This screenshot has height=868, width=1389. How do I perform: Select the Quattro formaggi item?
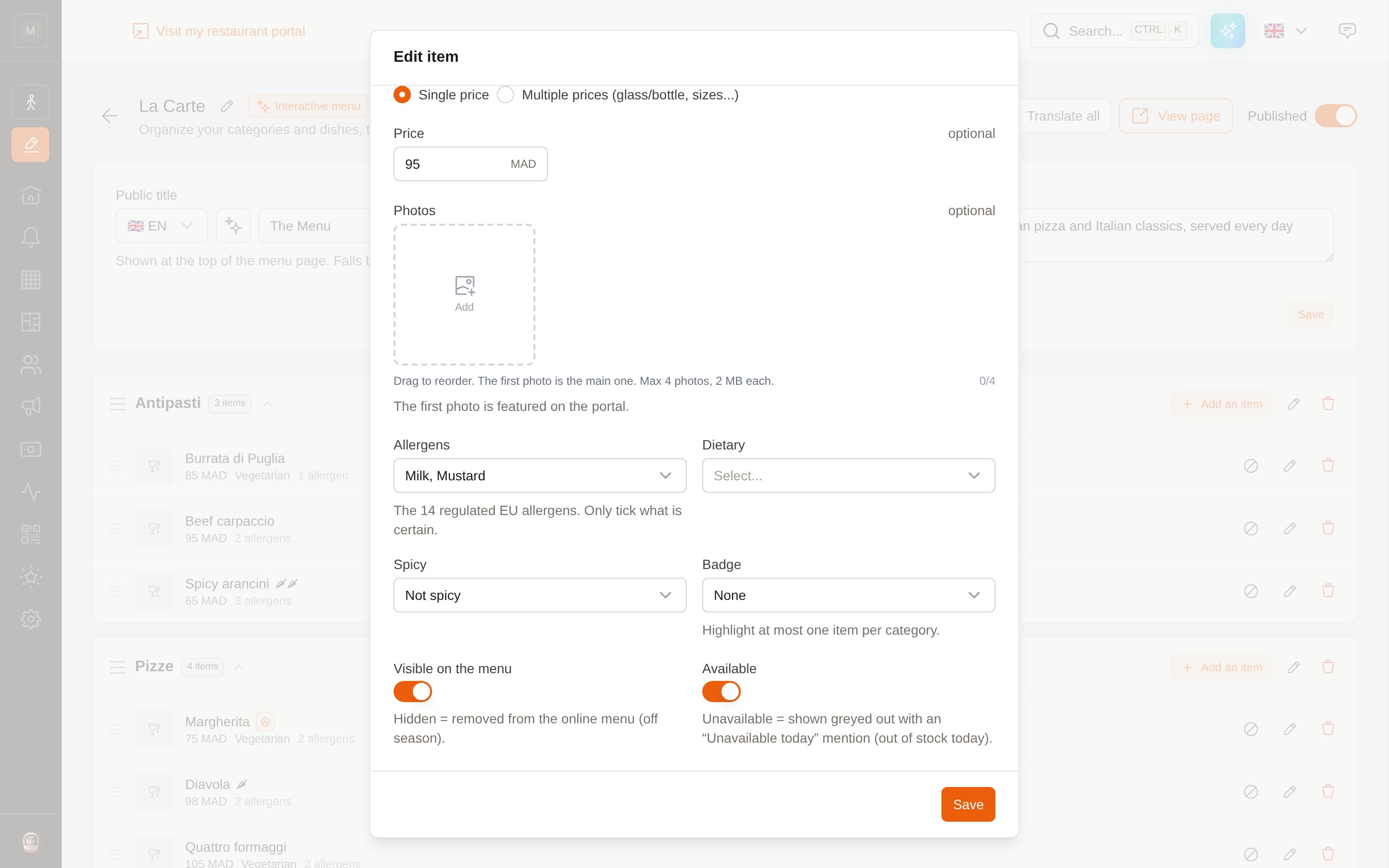coord(235,847)
